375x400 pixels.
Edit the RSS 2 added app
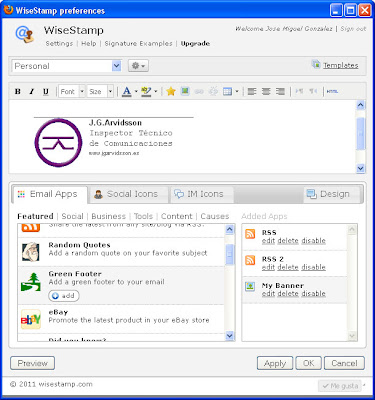click(x=268, y=267)
